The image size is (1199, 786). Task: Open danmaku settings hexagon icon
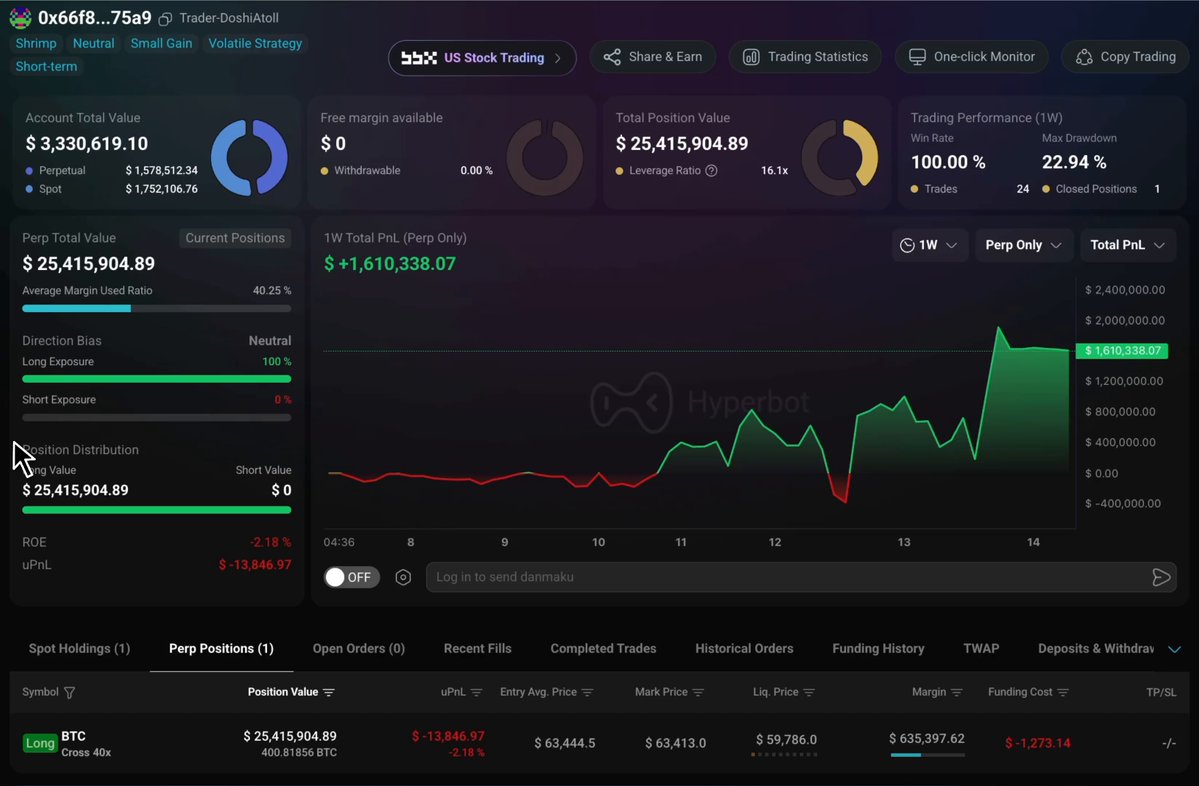(x=403, y=577)
